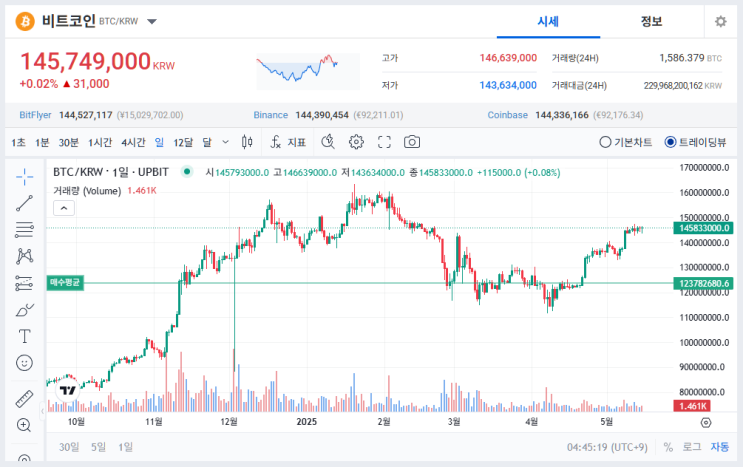Click the BTC/KRW · 1일 · UPBIT chart title
This screenshot has width=743, height=467.
110,172
